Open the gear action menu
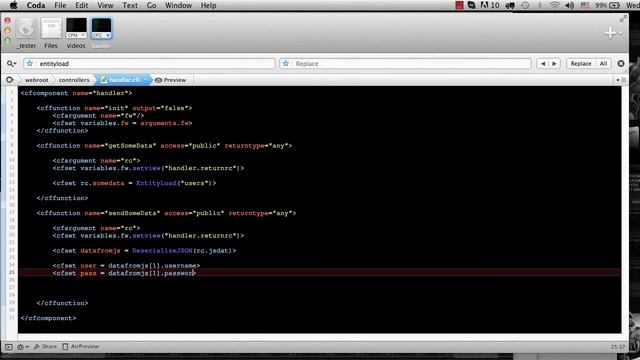640x360 pixels. (22, 347)
